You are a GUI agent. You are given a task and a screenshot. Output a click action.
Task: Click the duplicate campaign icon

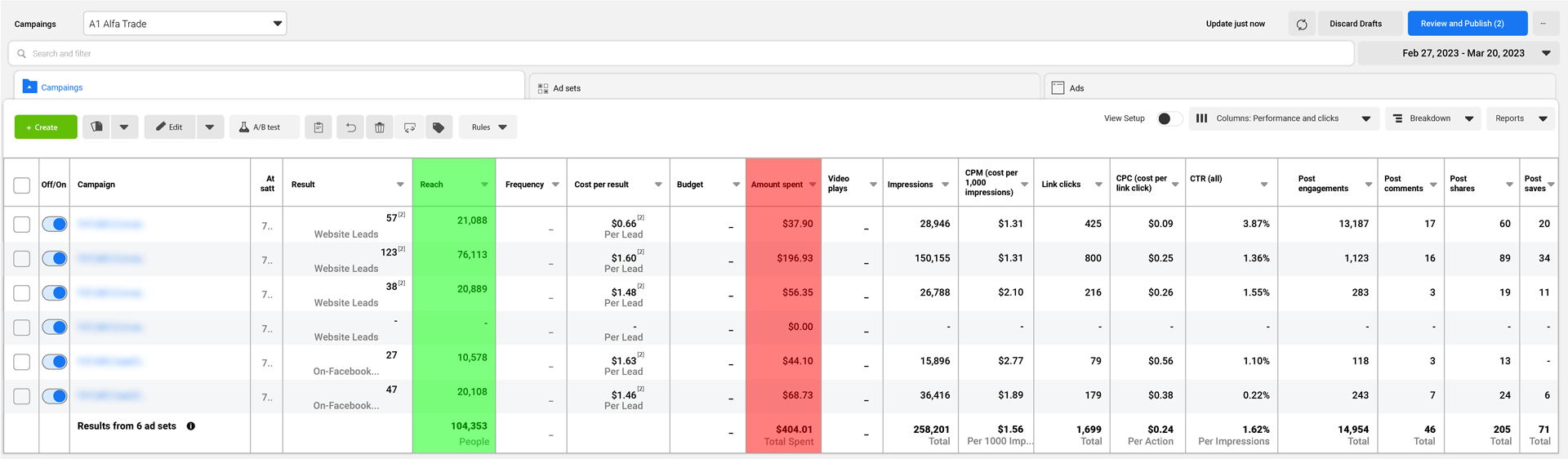[96, 127]
